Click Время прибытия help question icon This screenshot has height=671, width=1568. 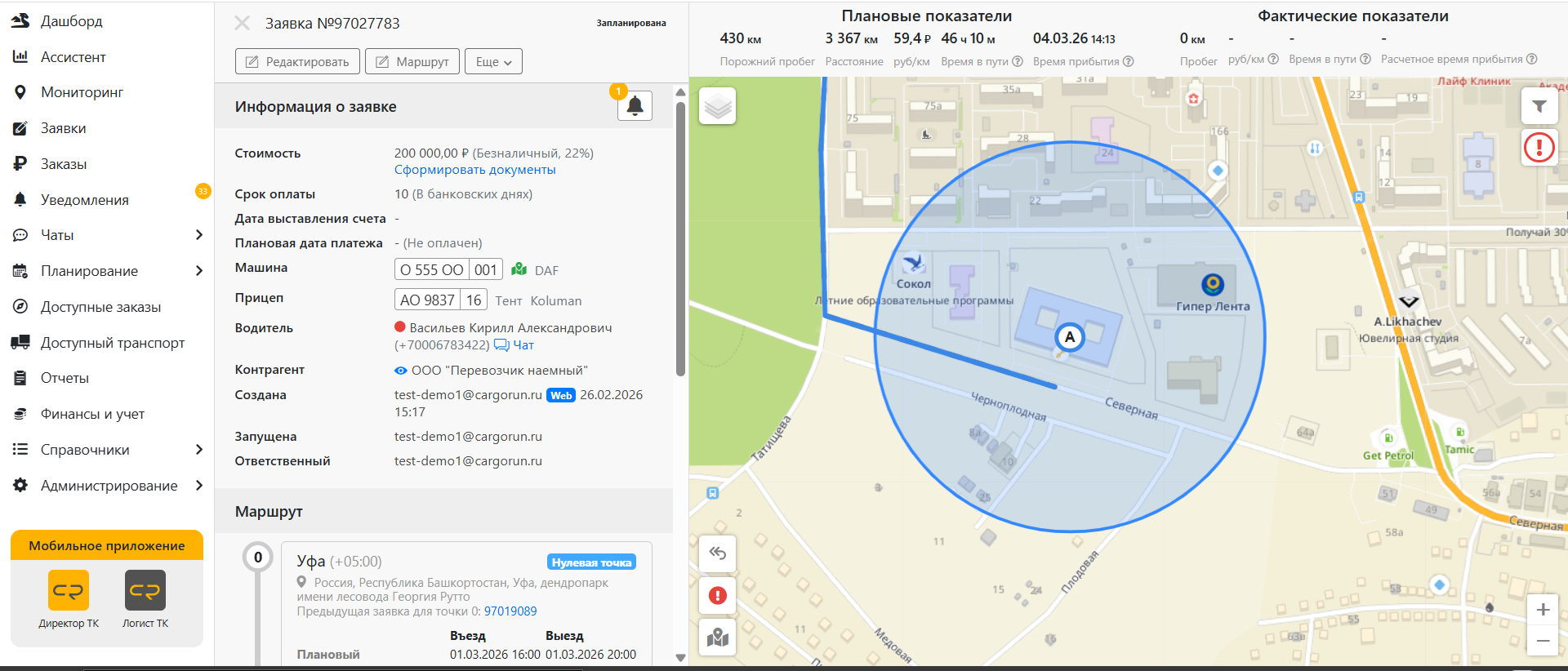[x=1129, y=61]
